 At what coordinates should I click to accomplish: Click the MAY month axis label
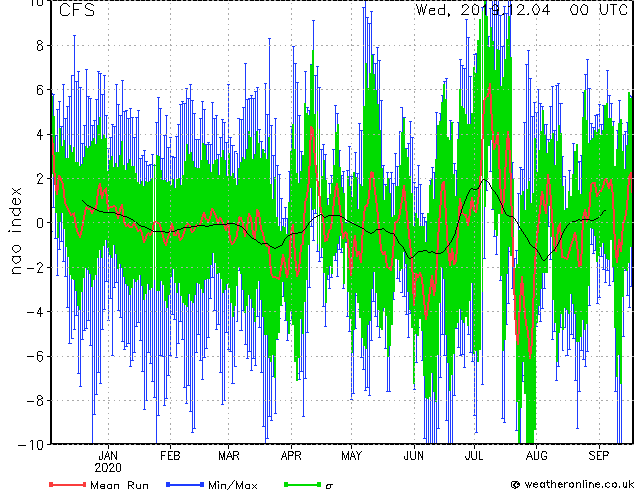coord(351,456)
